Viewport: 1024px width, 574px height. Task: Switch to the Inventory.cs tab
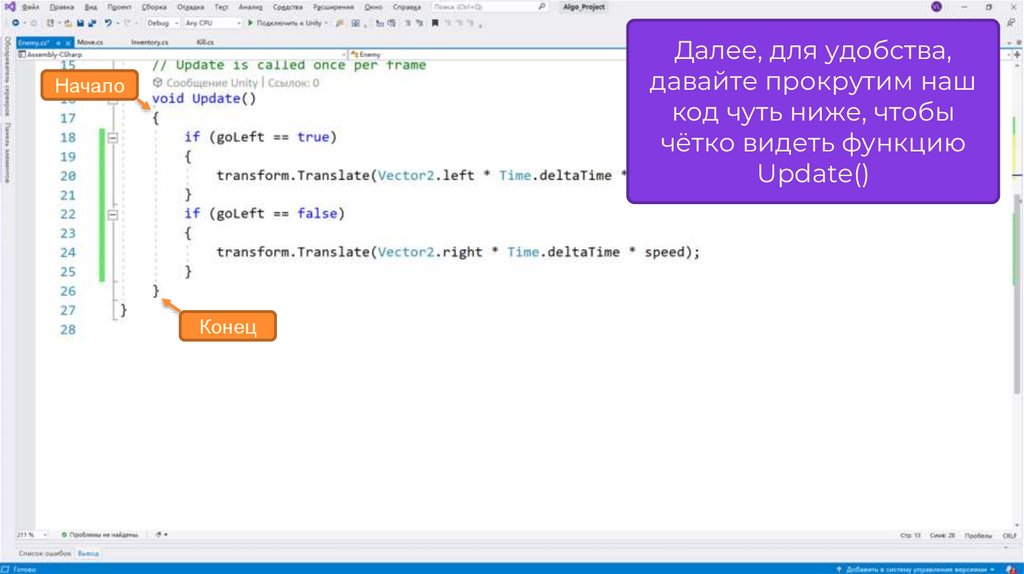click(x=150, y=43)
